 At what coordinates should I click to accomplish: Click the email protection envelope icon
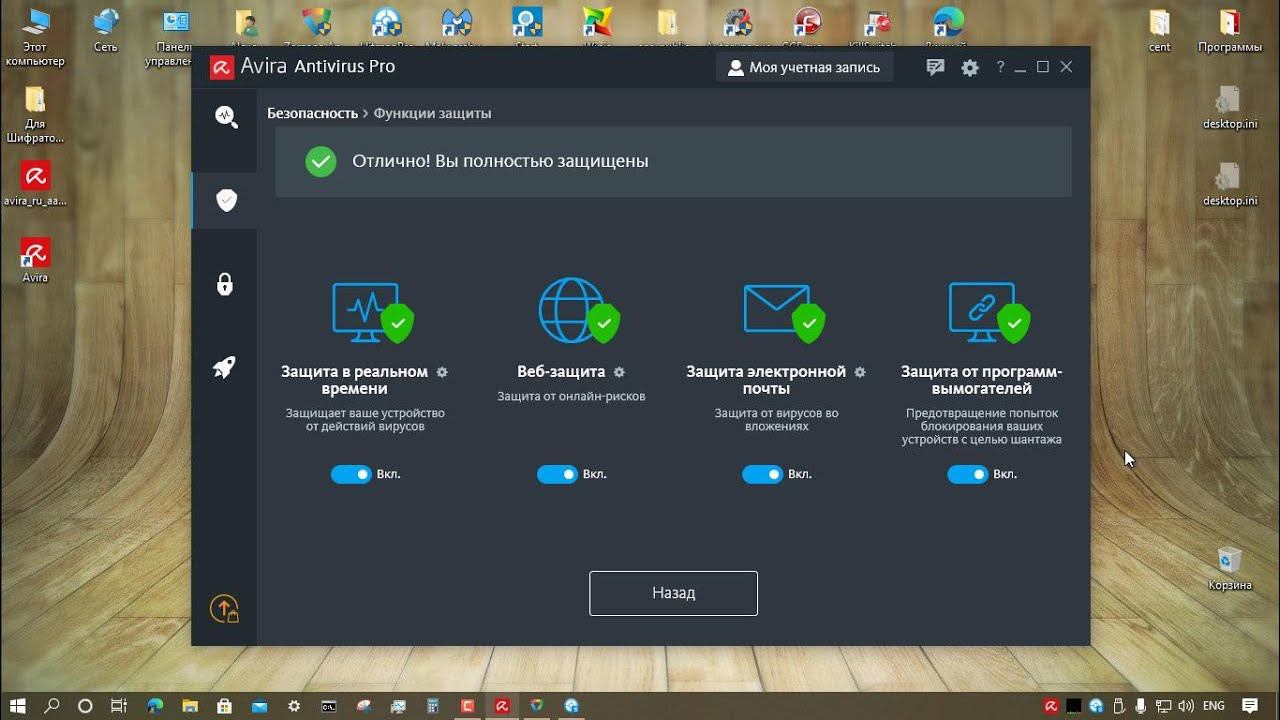coord(784,312)
